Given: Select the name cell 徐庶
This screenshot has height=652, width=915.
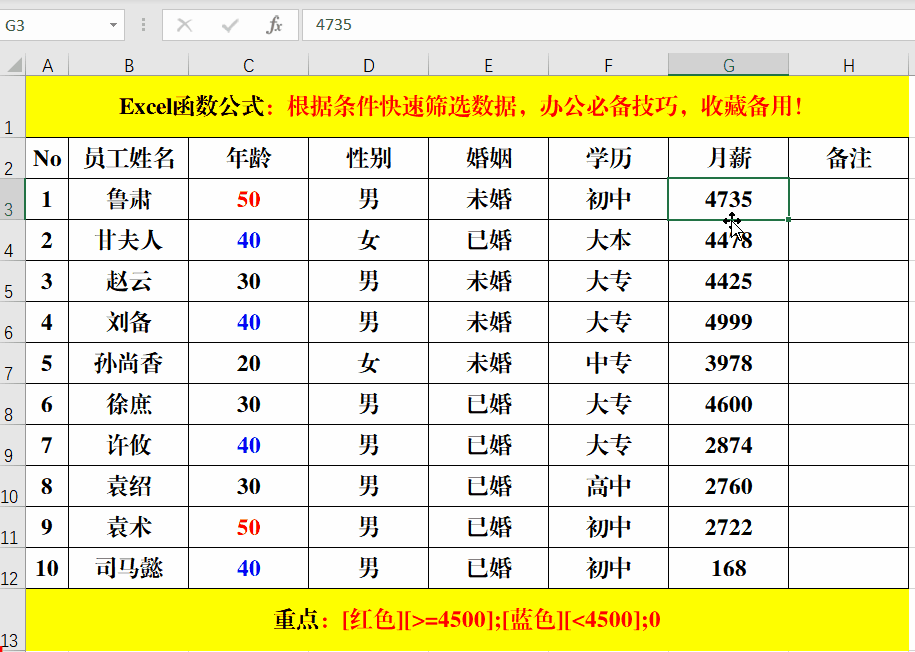Looking at the screenshot, I should point(129,404).
